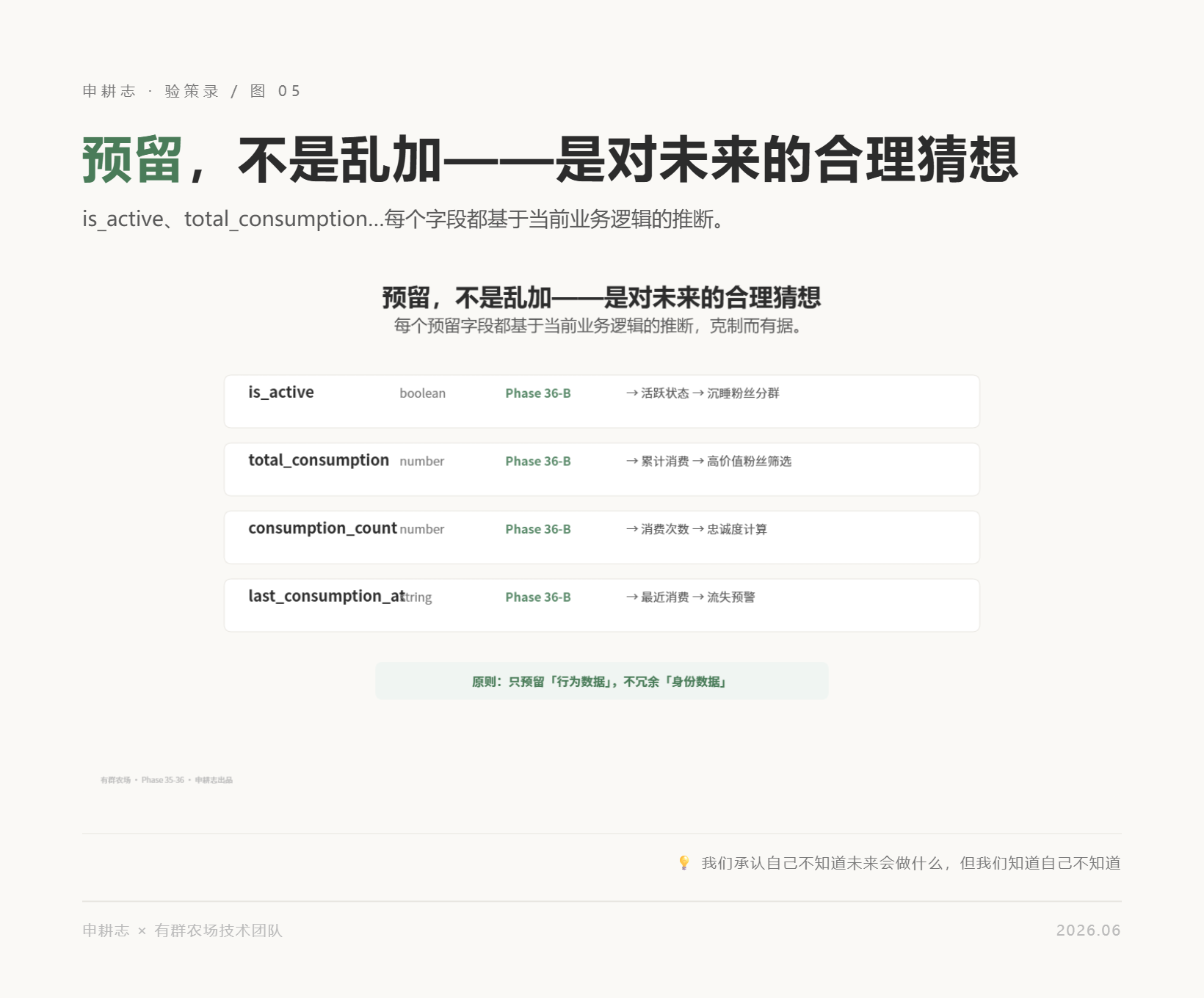Click the last_consumption_at field name
1204x998 pixels.
pyautogui.click(x=327, y=596)
